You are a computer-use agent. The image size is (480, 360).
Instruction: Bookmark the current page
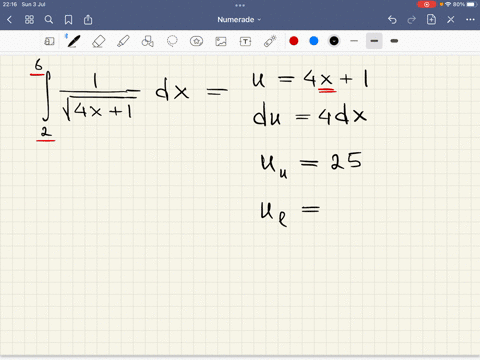tap(68, 20)
